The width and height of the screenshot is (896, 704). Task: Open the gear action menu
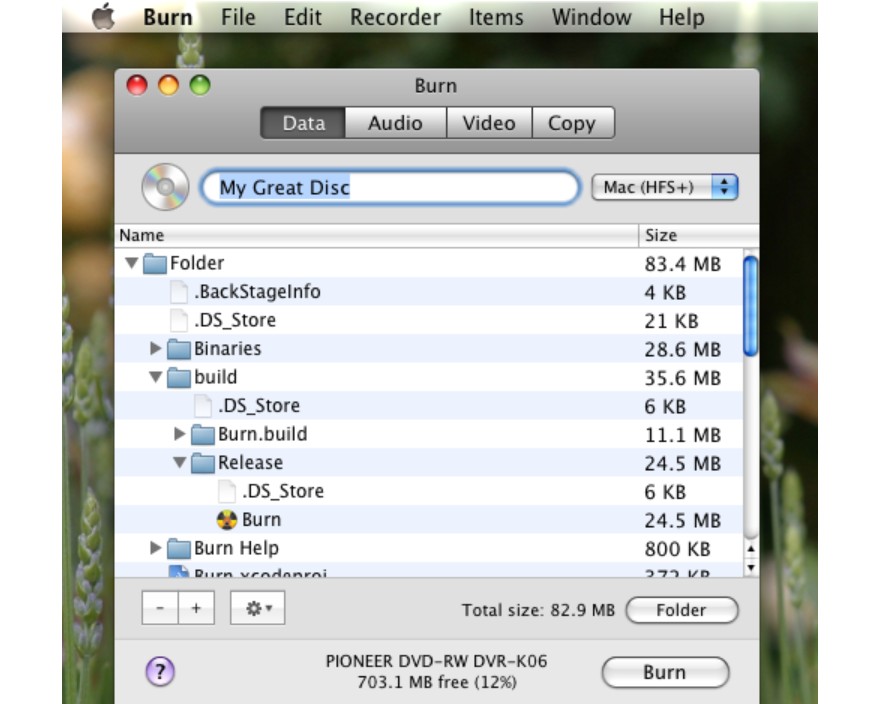258,608
